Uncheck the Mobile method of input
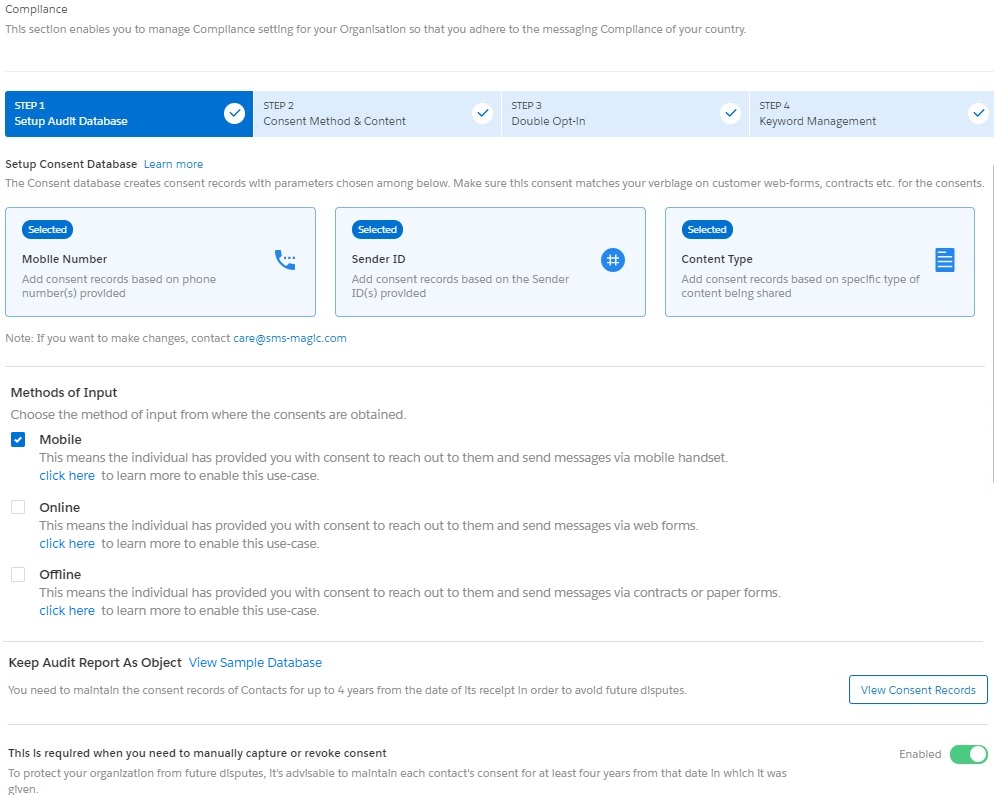 16,439
